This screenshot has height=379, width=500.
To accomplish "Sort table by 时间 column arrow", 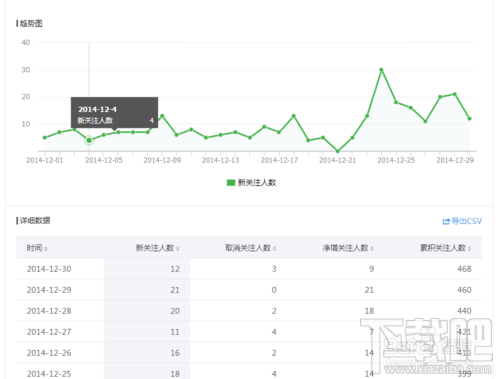I will 46,249.
